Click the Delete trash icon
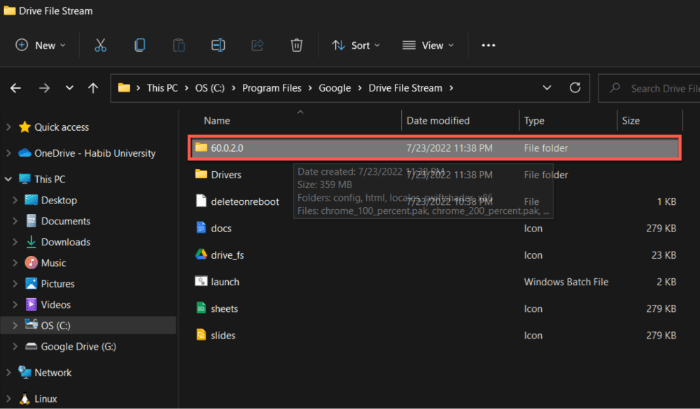The image size is (700, 409). point(296,45)
